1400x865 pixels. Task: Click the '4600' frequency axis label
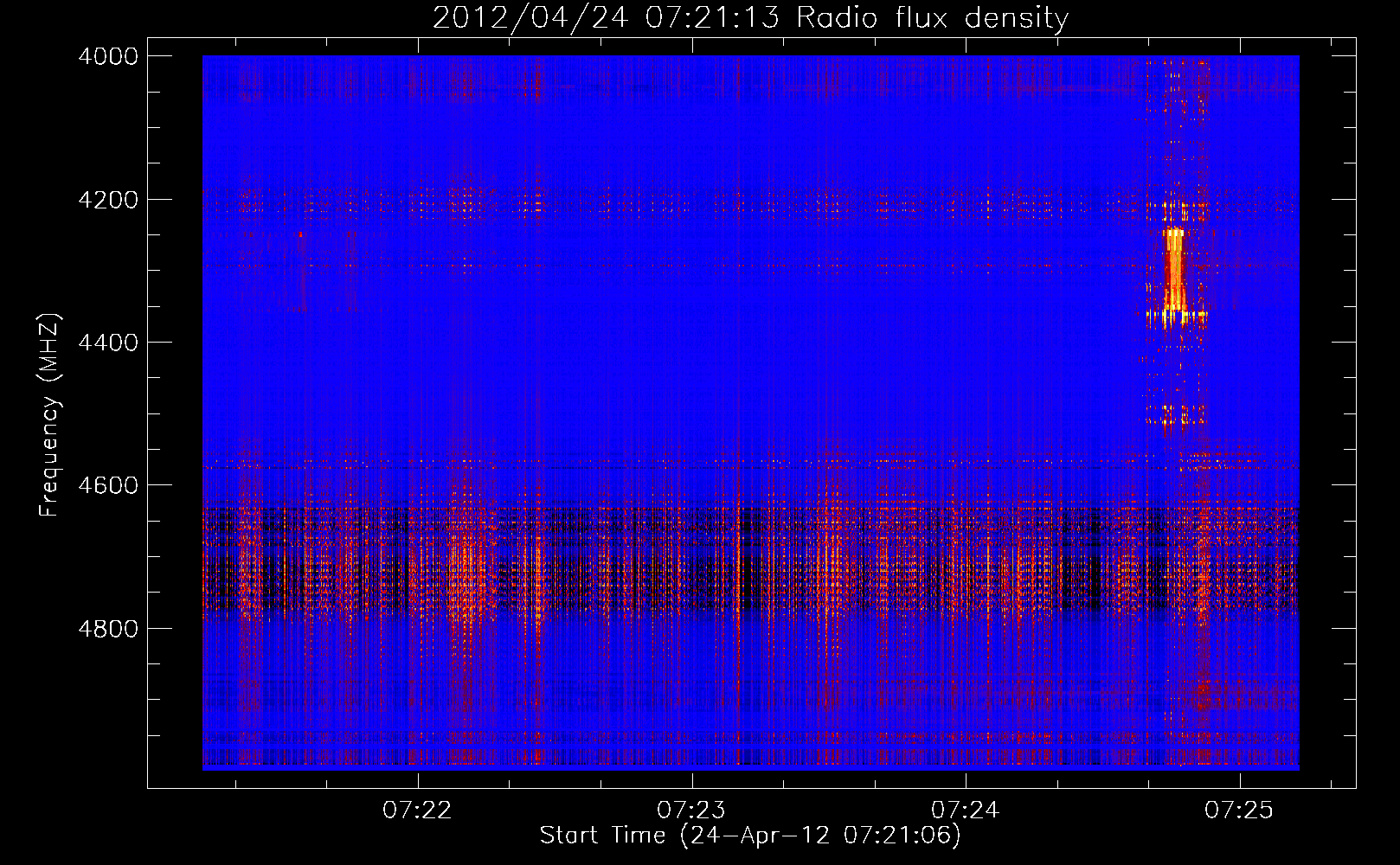coord(108,485)
